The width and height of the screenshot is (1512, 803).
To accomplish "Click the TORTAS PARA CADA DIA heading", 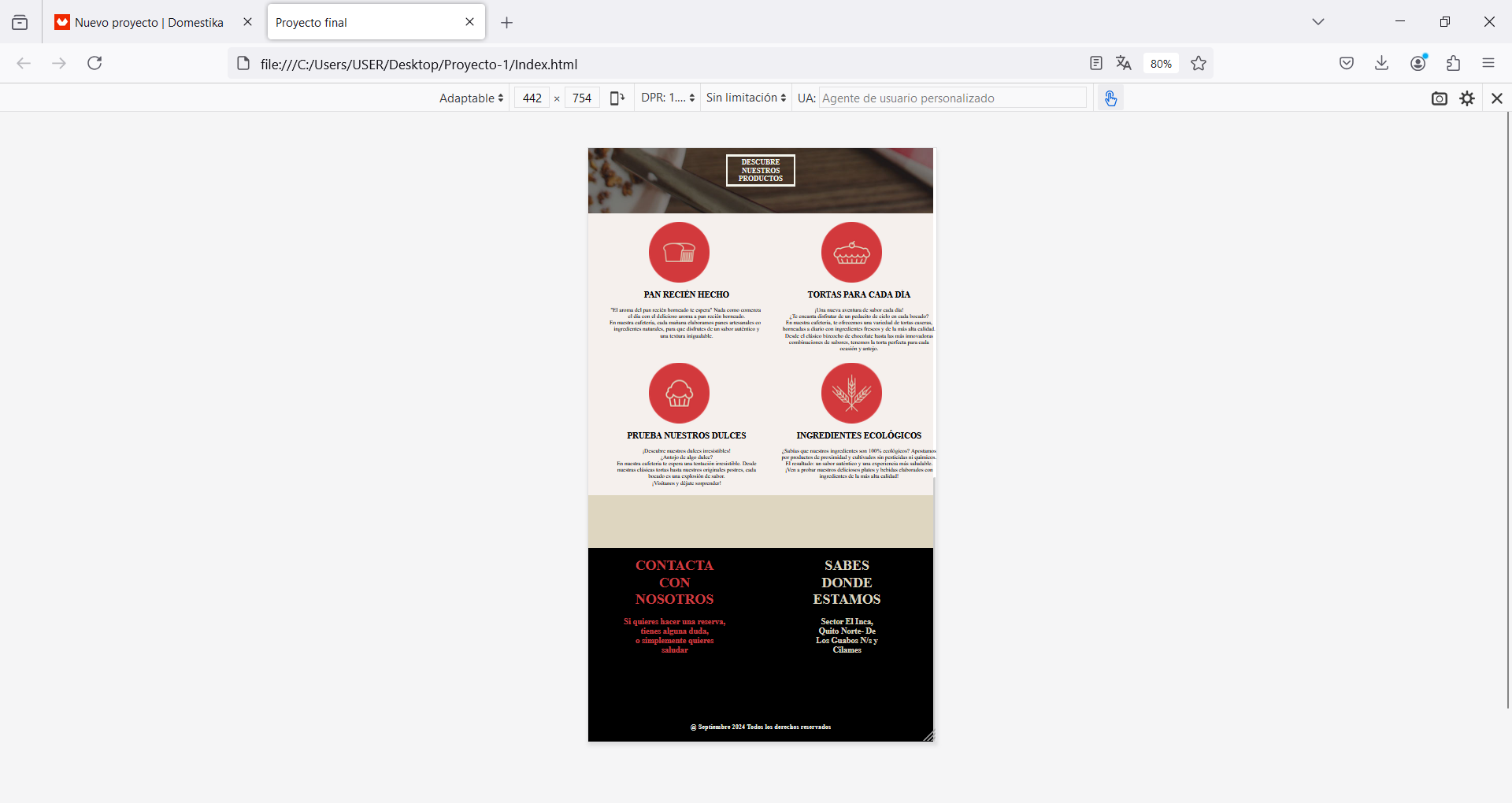I will [x=858, y=294].
